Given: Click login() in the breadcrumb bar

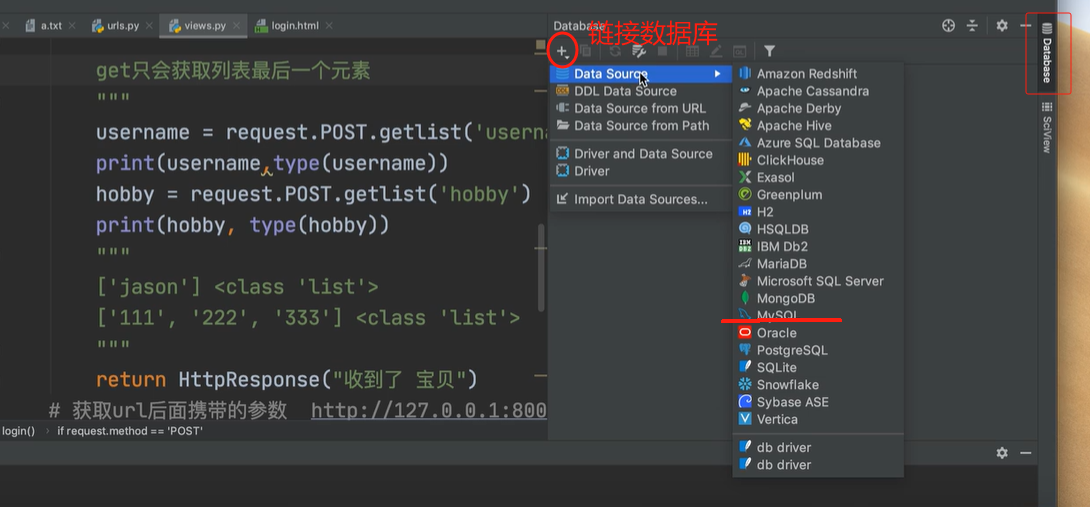Looking at the screenshot, I should click(x=18, y=431).
